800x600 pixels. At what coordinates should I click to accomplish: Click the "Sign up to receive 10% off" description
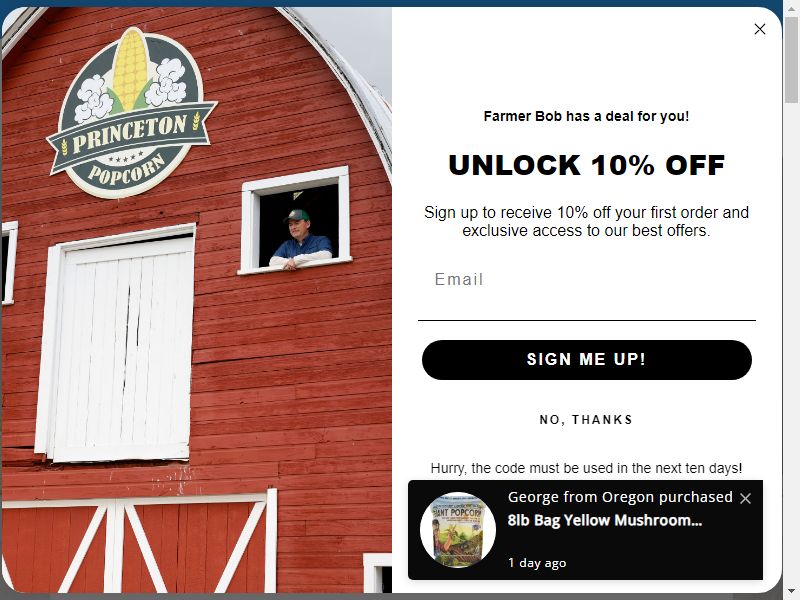click(586, 221)
